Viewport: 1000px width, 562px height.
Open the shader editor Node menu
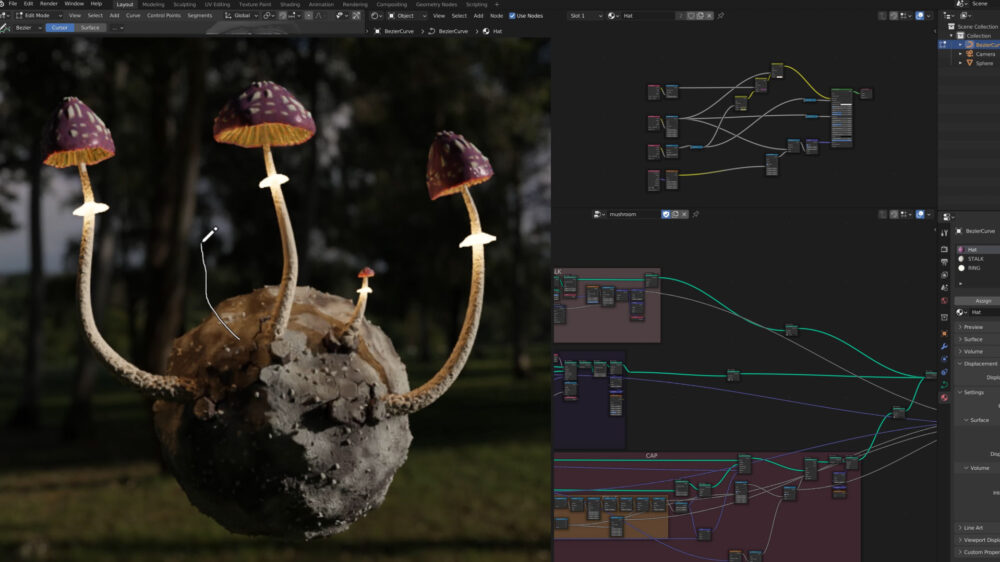(x=496, y=15)
